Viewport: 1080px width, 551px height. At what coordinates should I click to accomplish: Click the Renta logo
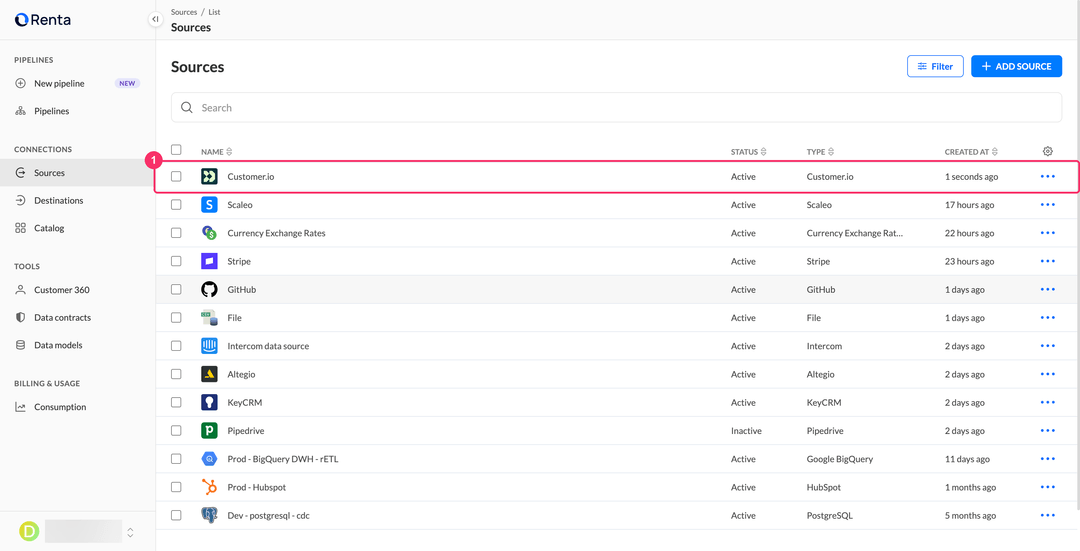(x=43, y=19)
